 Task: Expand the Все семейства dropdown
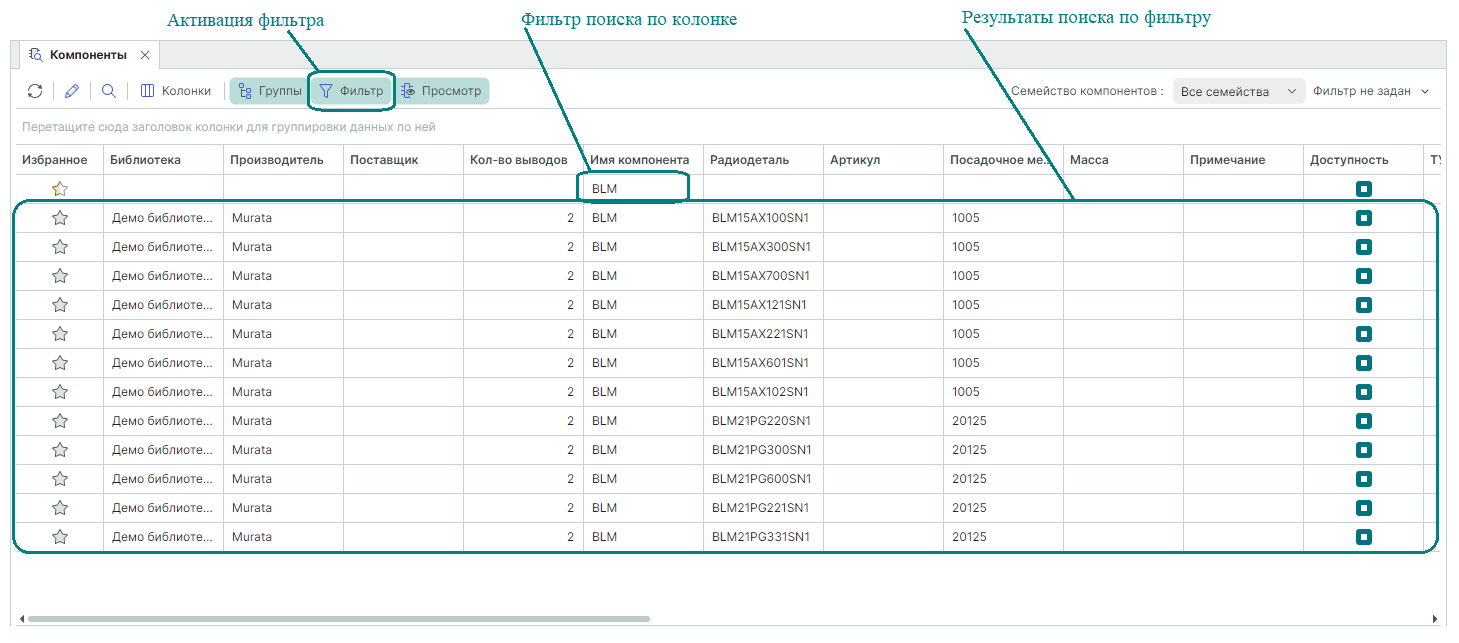tap(1238, 91)
